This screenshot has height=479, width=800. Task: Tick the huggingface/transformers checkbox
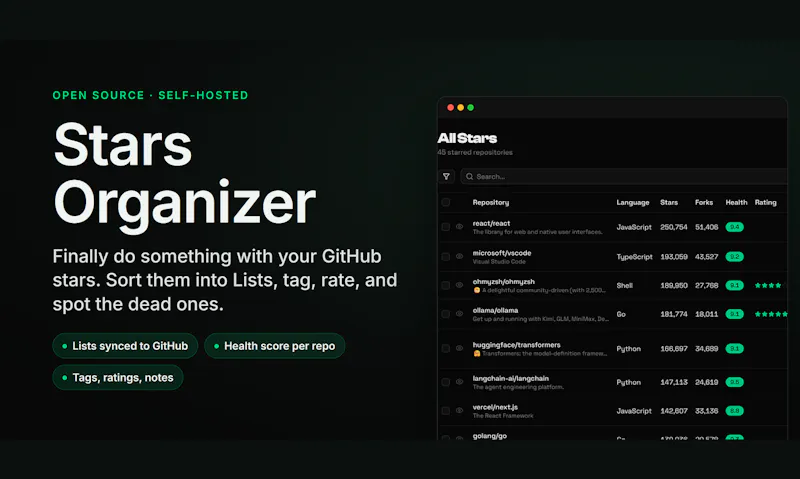point(446,348)
